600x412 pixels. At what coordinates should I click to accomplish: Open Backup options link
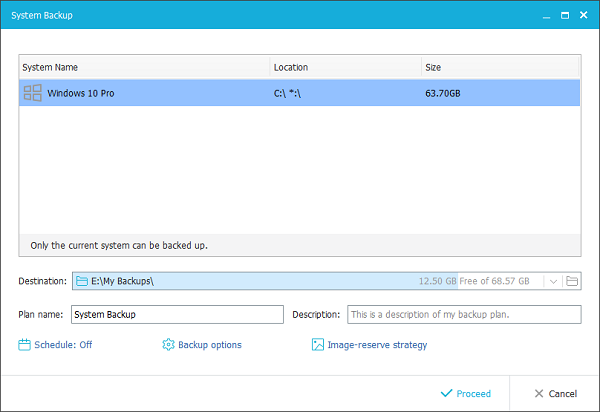(x=202, y=345)
